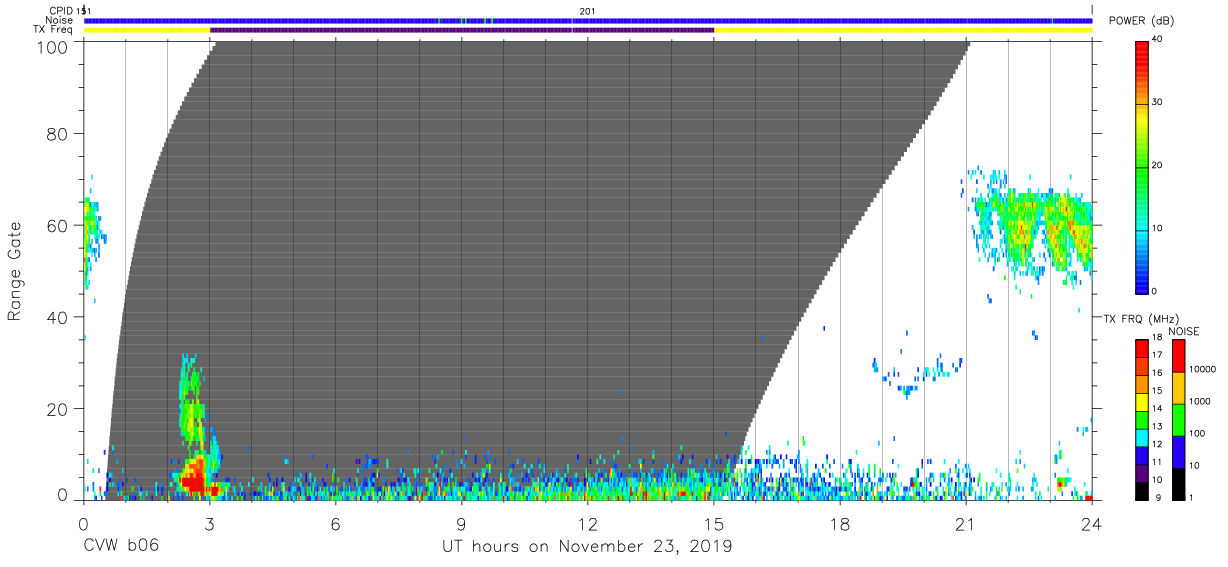This screenshot has width=1228, height=567.
Task: Click the orange segment of the NOISE colorbar
Action: [x=1178, y=388]
